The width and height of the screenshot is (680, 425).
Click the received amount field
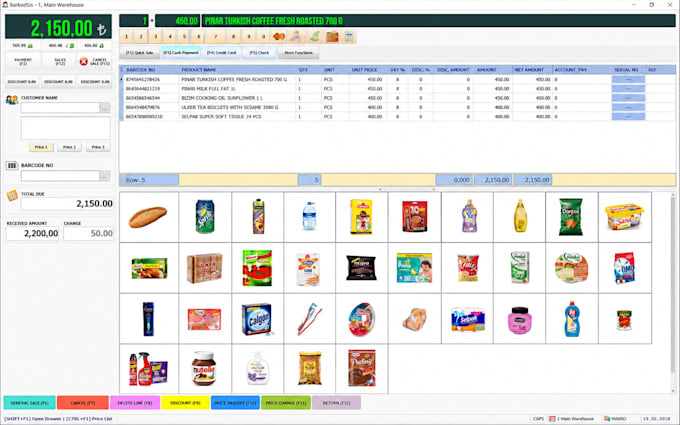point(33,233)
